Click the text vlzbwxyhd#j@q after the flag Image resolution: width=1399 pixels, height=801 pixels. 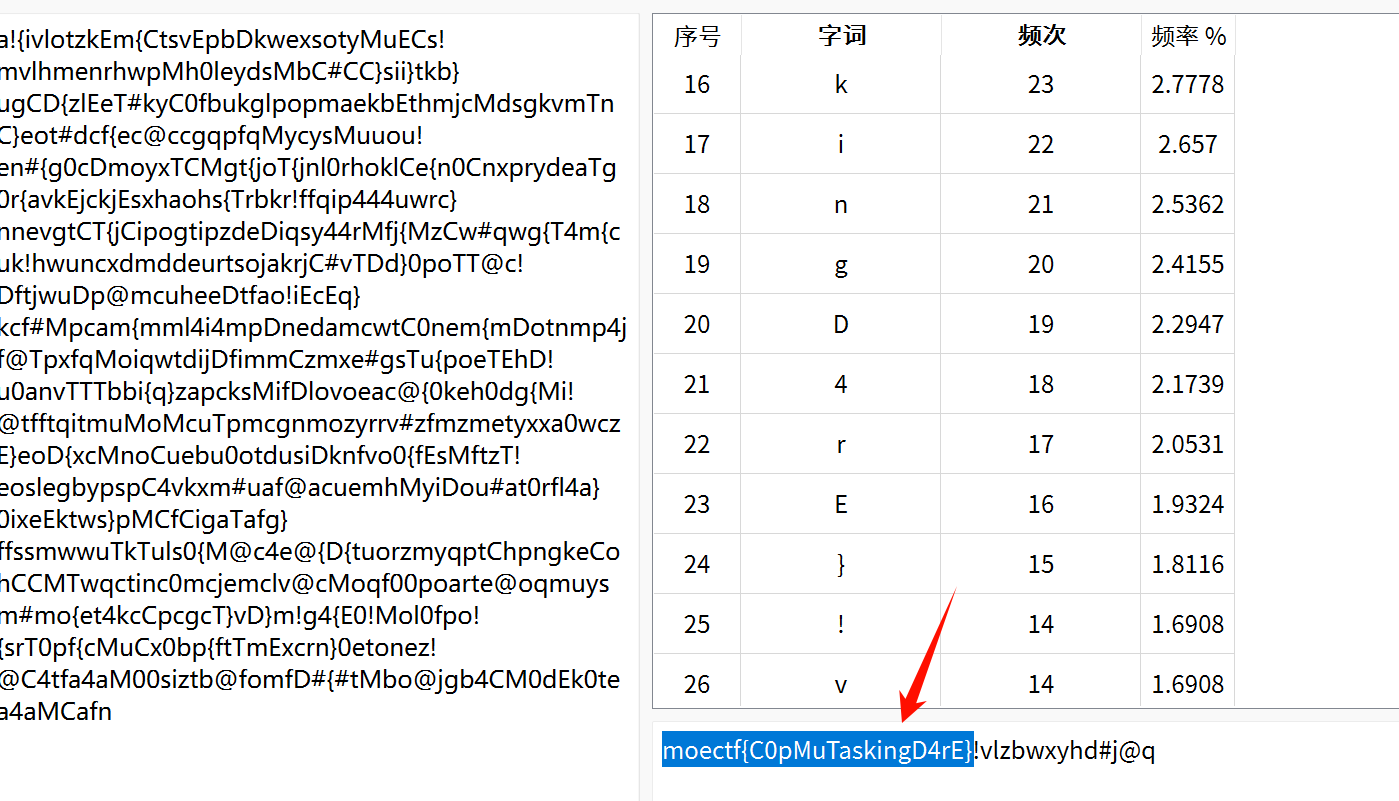click(x=1067, y=750)
